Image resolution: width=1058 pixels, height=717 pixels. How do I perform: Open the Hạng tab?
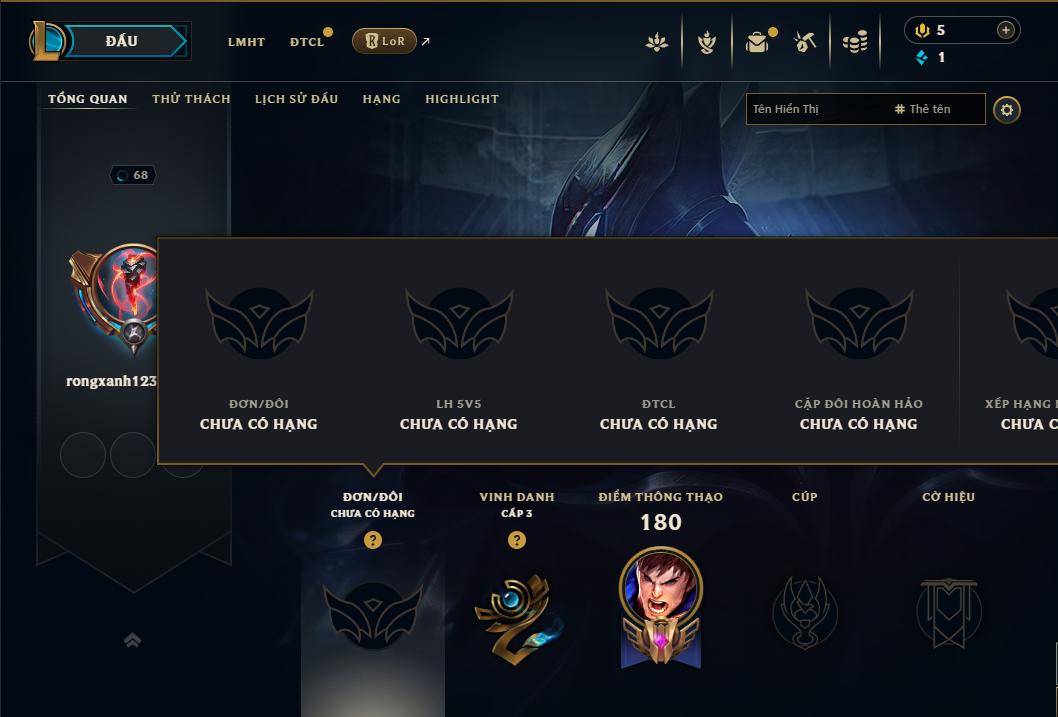381,99
